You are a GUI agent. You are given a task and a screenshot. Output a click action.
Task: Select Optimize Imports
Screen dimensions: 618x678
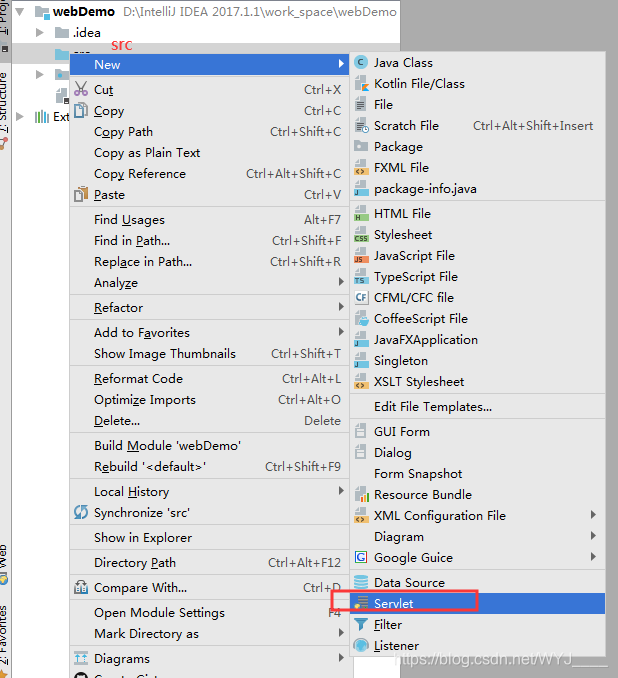click(x=209, y=400)
